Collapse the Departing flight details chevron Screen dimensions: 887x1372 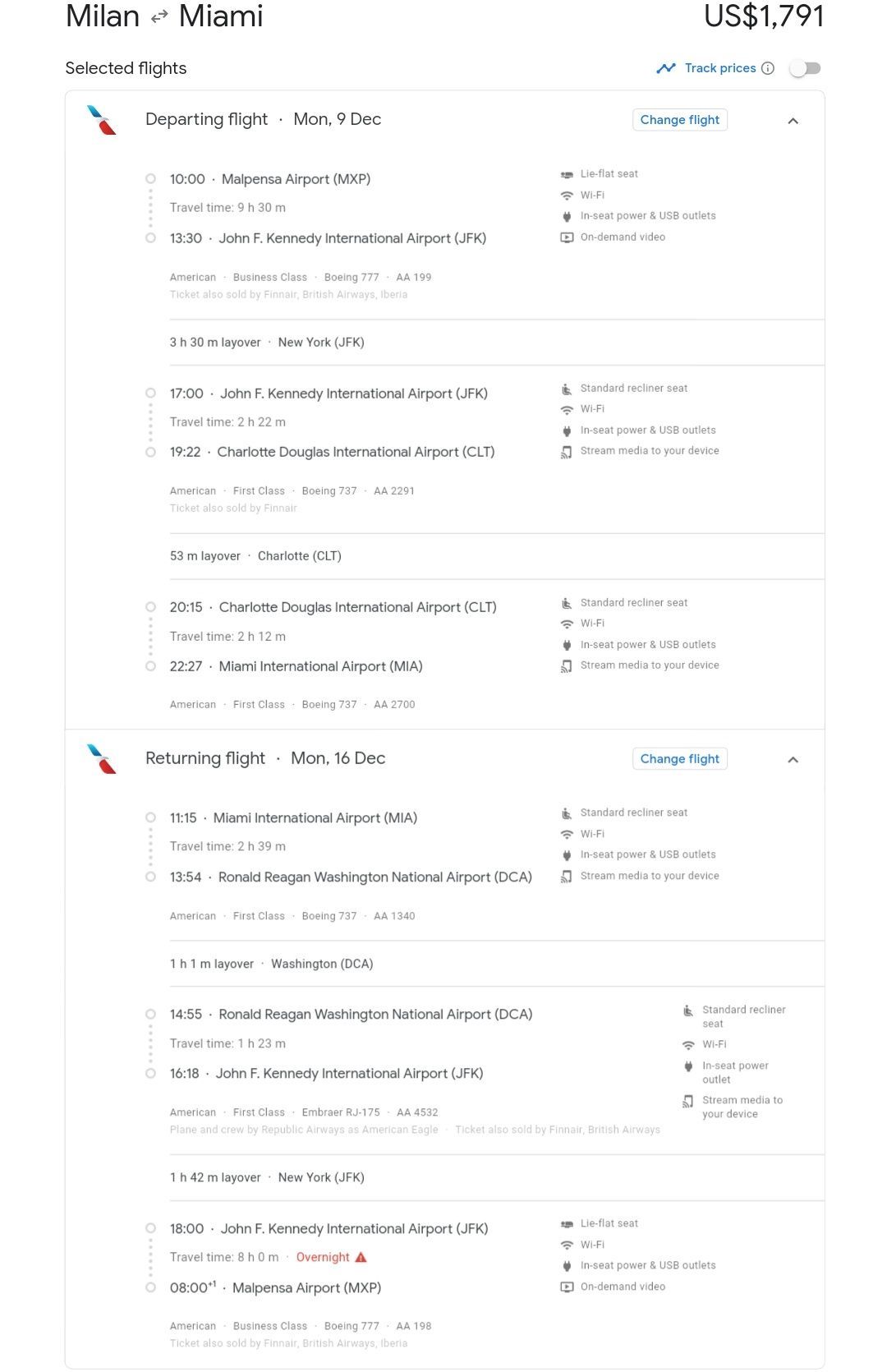tap(793, 121)
